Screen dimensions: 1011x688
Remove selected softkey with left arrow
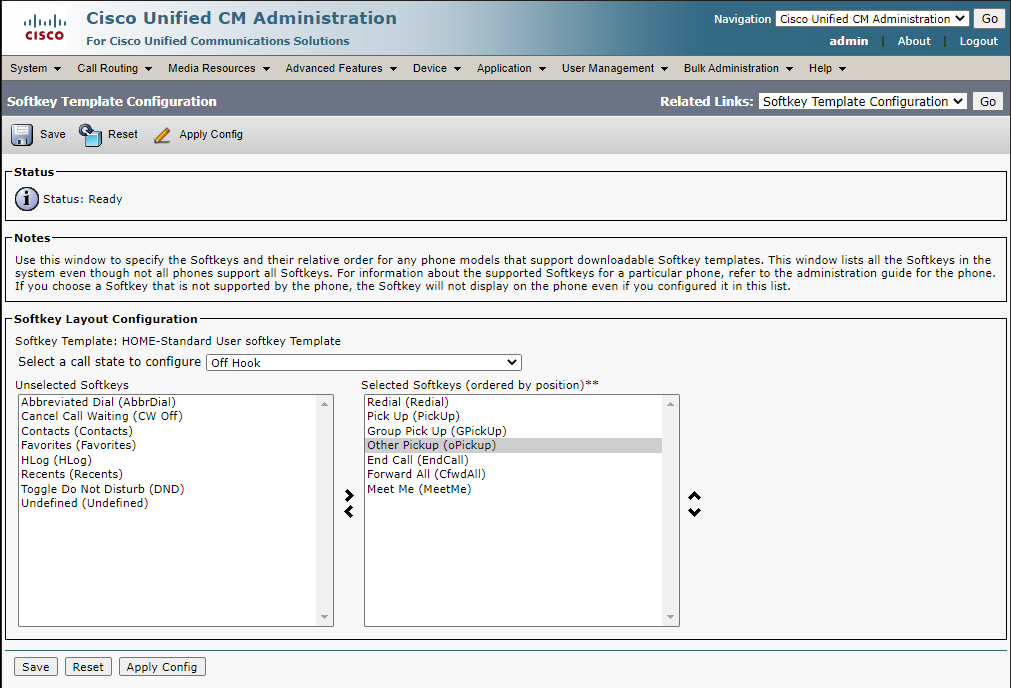click(x=348, y=512)
